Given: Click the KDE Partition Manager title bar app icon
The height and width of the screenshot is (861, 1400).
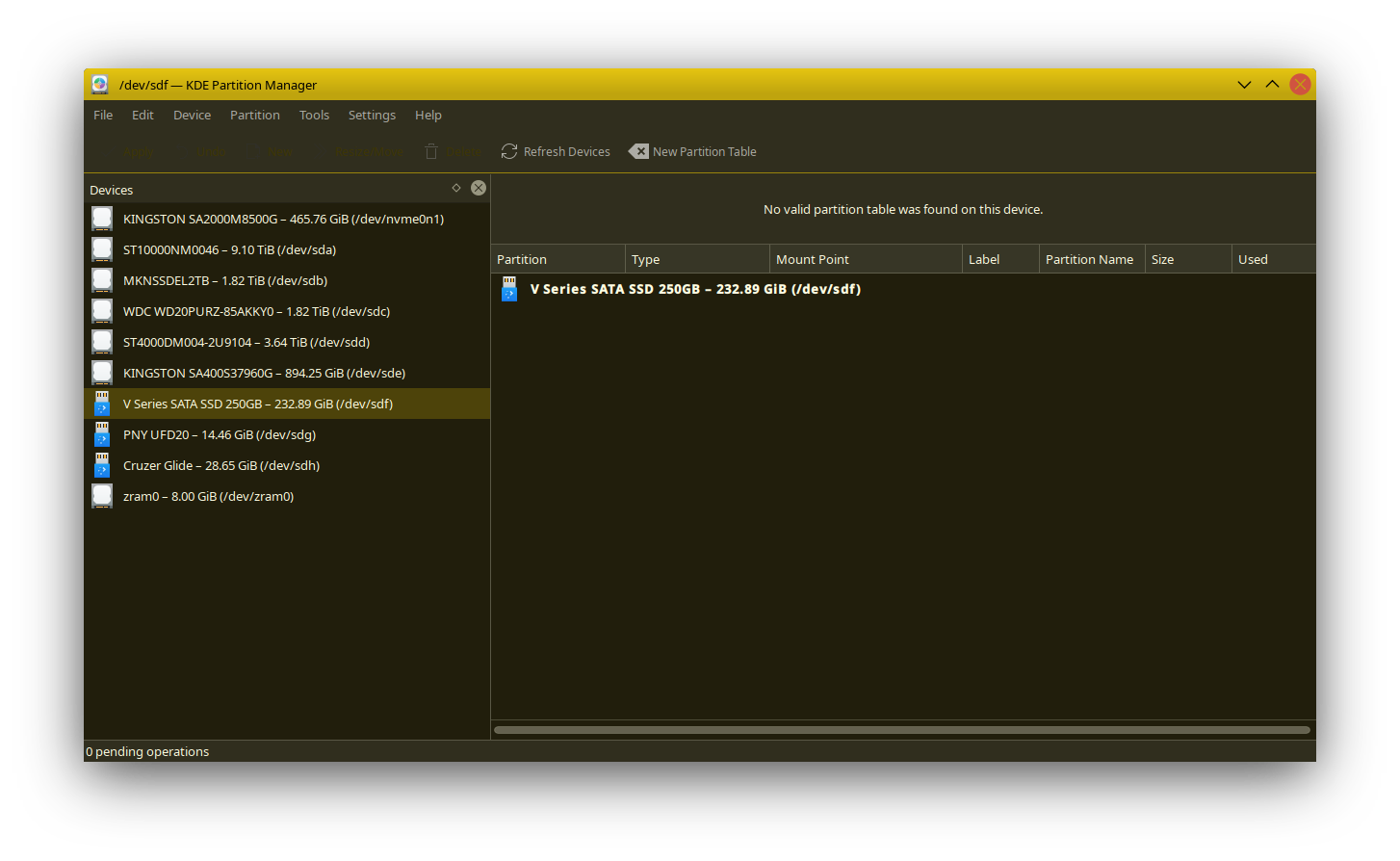Looking at the screenshot, I should [100, 85].
